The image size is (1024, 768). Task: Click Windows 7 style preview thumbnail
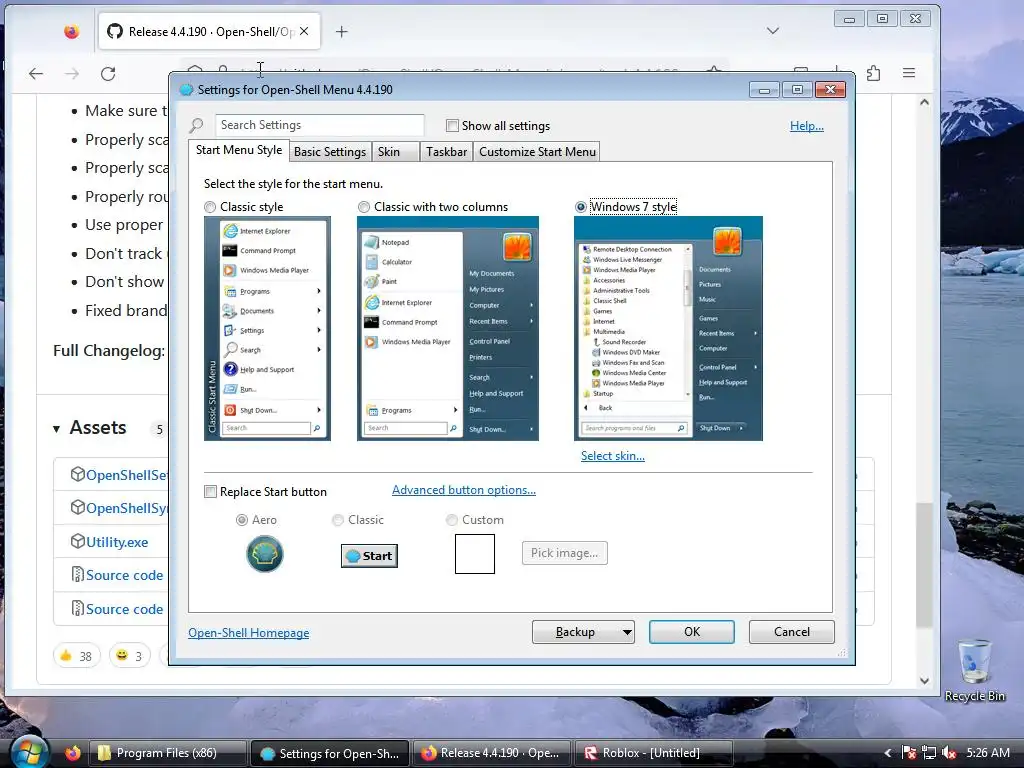point(668,328)
